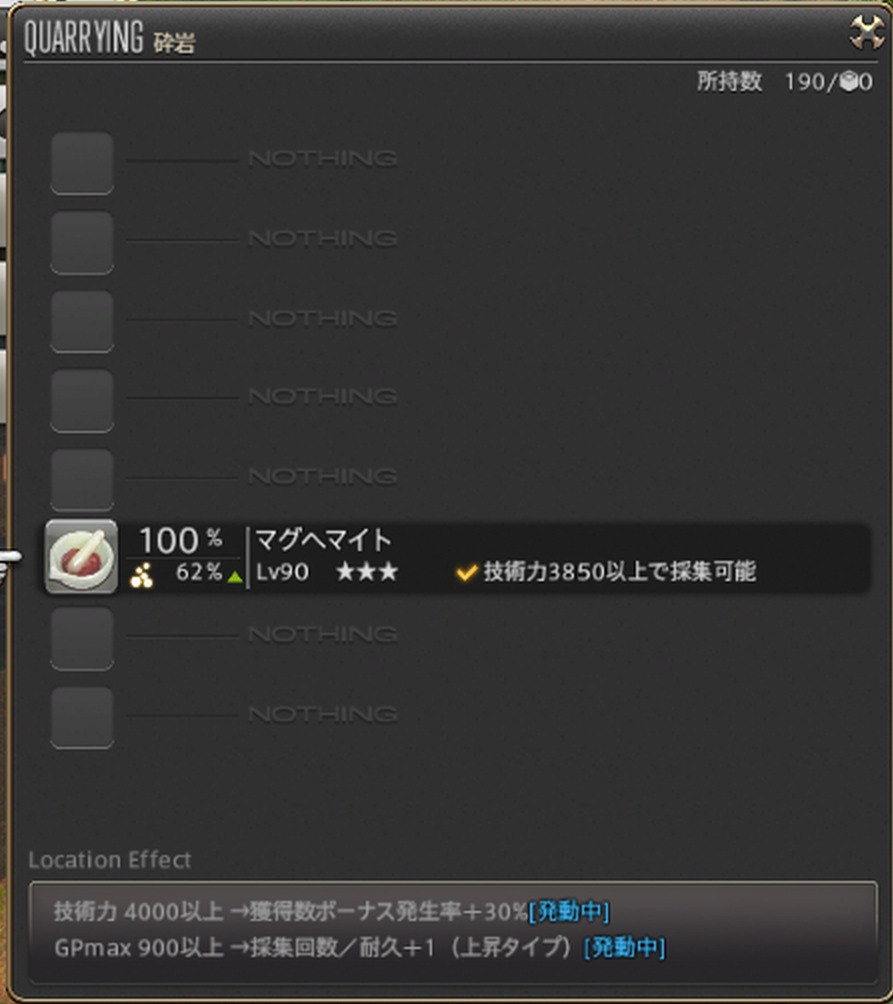The width and height of the screenshot is (893, 1004).
Task: Select the マグヘマイト item name
Action: 323,540
